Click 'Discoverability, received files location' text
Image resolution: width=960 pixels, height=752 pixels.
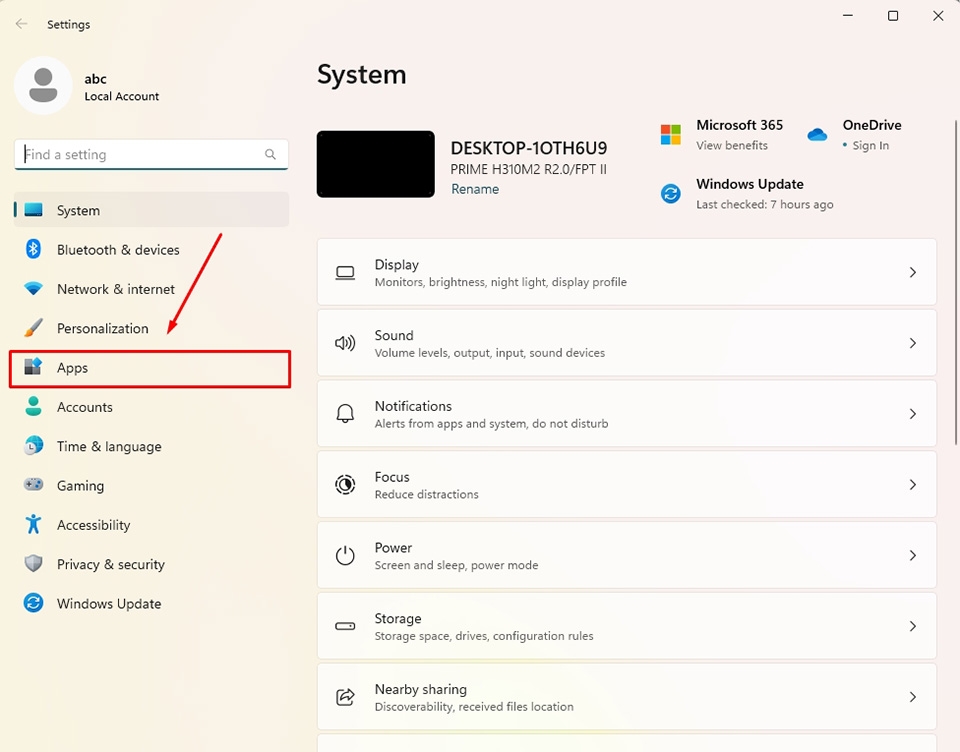(474, 707)
